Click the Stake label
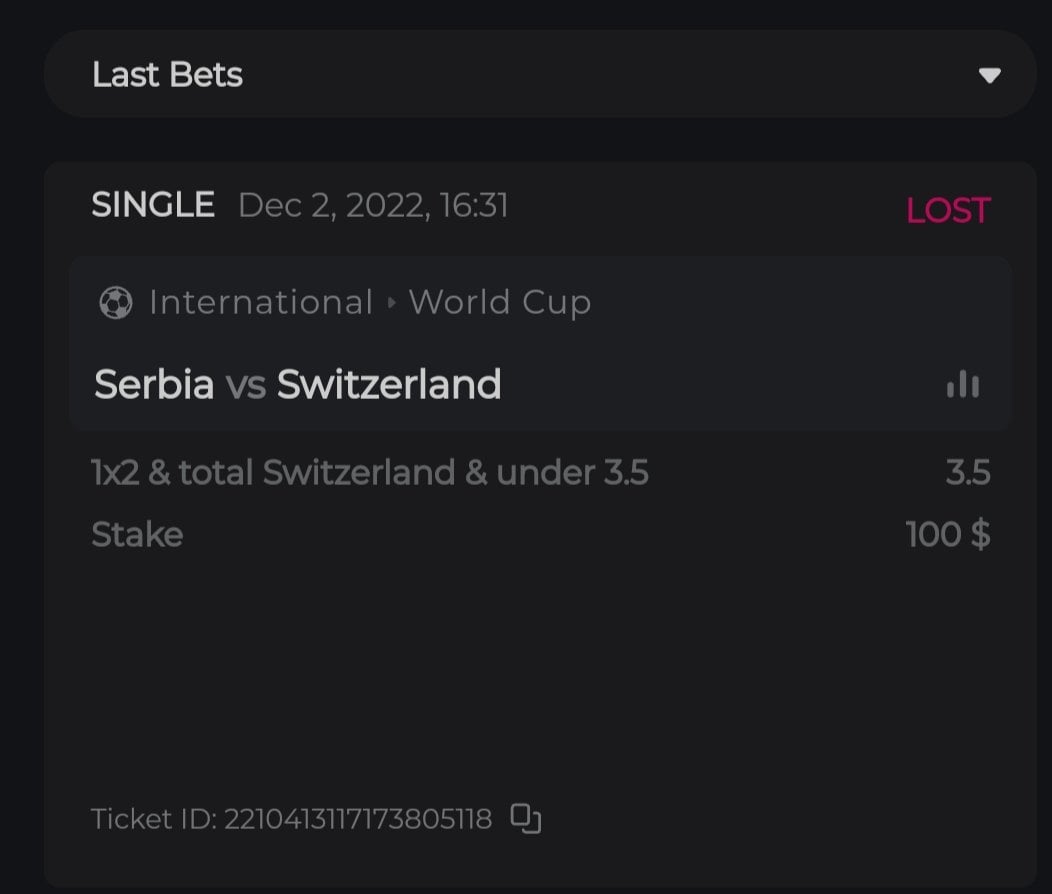The width and height of the screenshot is (1052, 894). [x=137, y=535]
